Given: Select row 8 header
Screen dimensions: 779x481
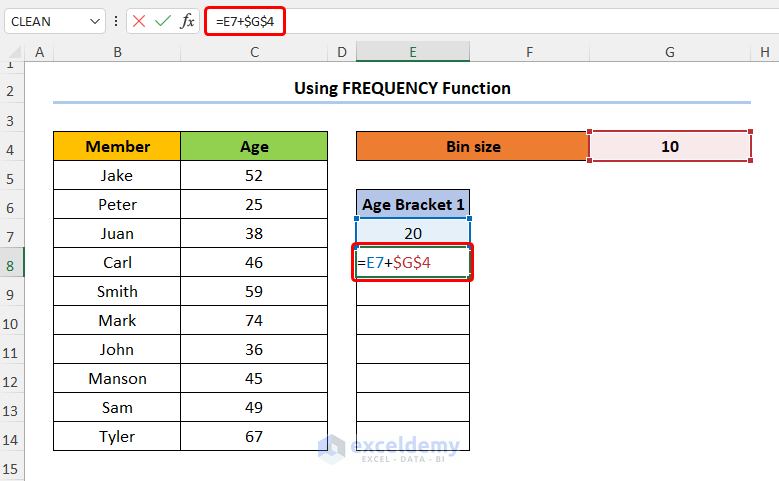Looking at the screenshot, I should coord(12,262).
